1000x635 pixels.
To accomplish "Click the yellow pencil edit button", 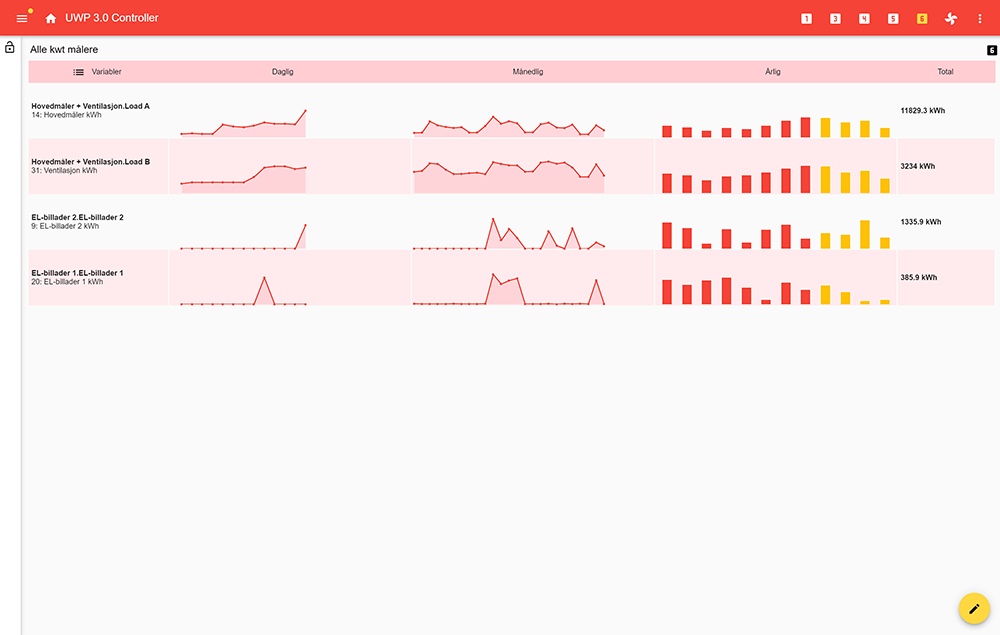I will (974, 609).
